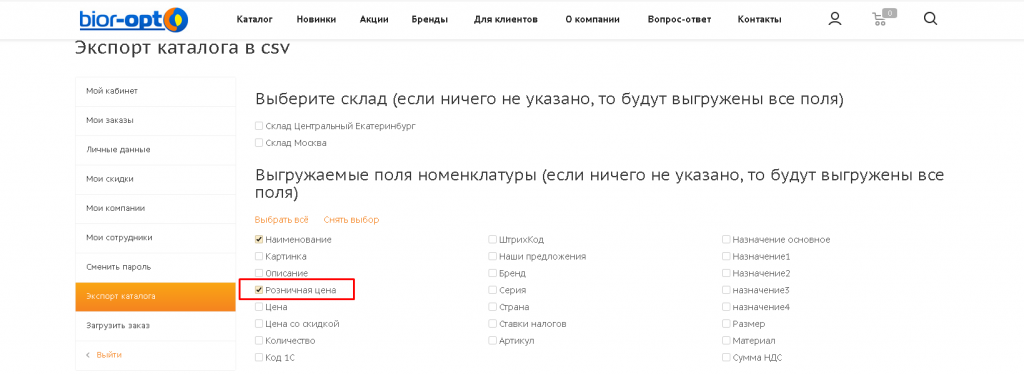This screenshot has width=1024, height=375.
Task: Click Выбрать всё link
Action: 281,220
